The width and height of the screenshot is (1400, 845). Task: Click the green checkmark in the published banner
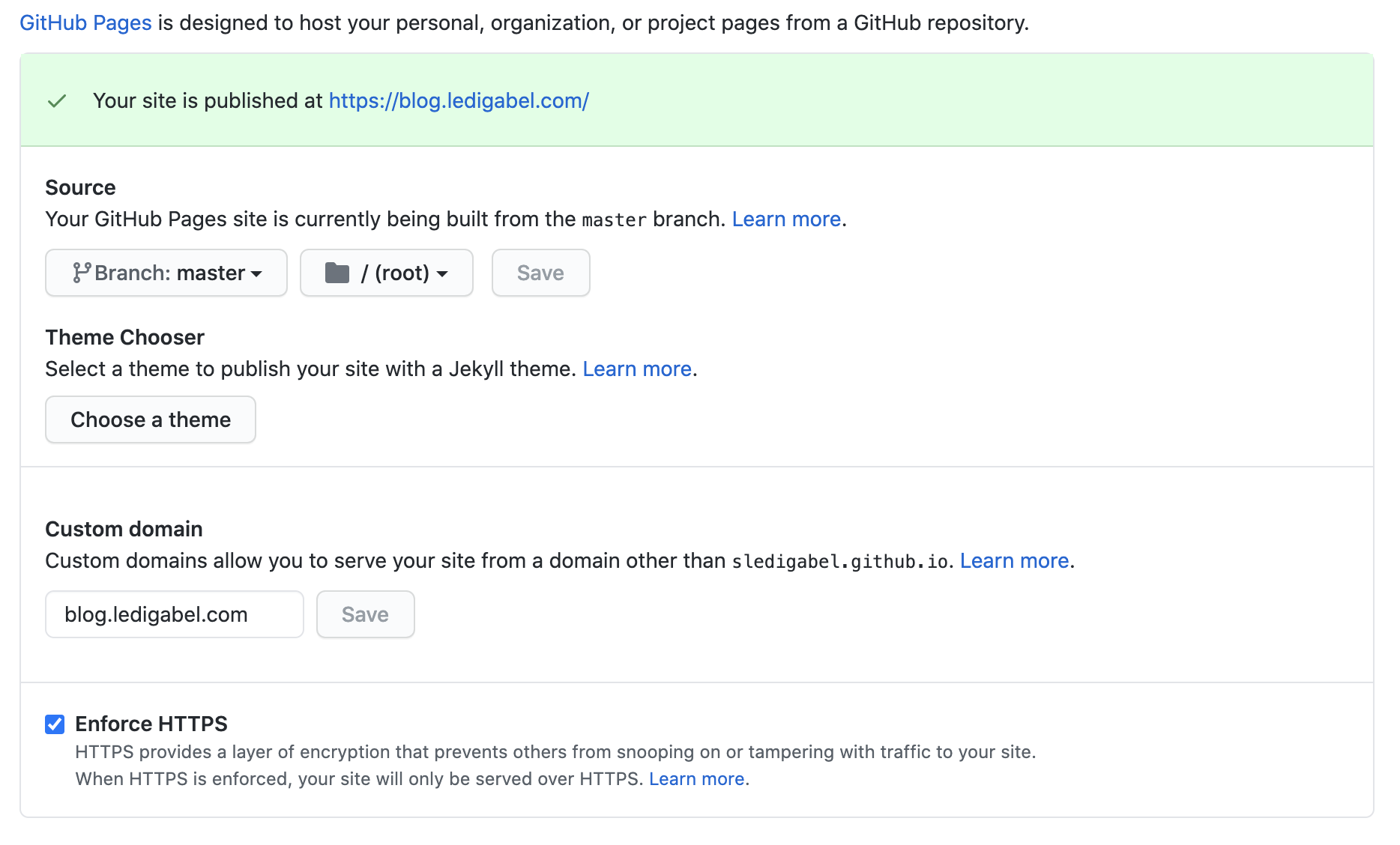pos(56,100)
